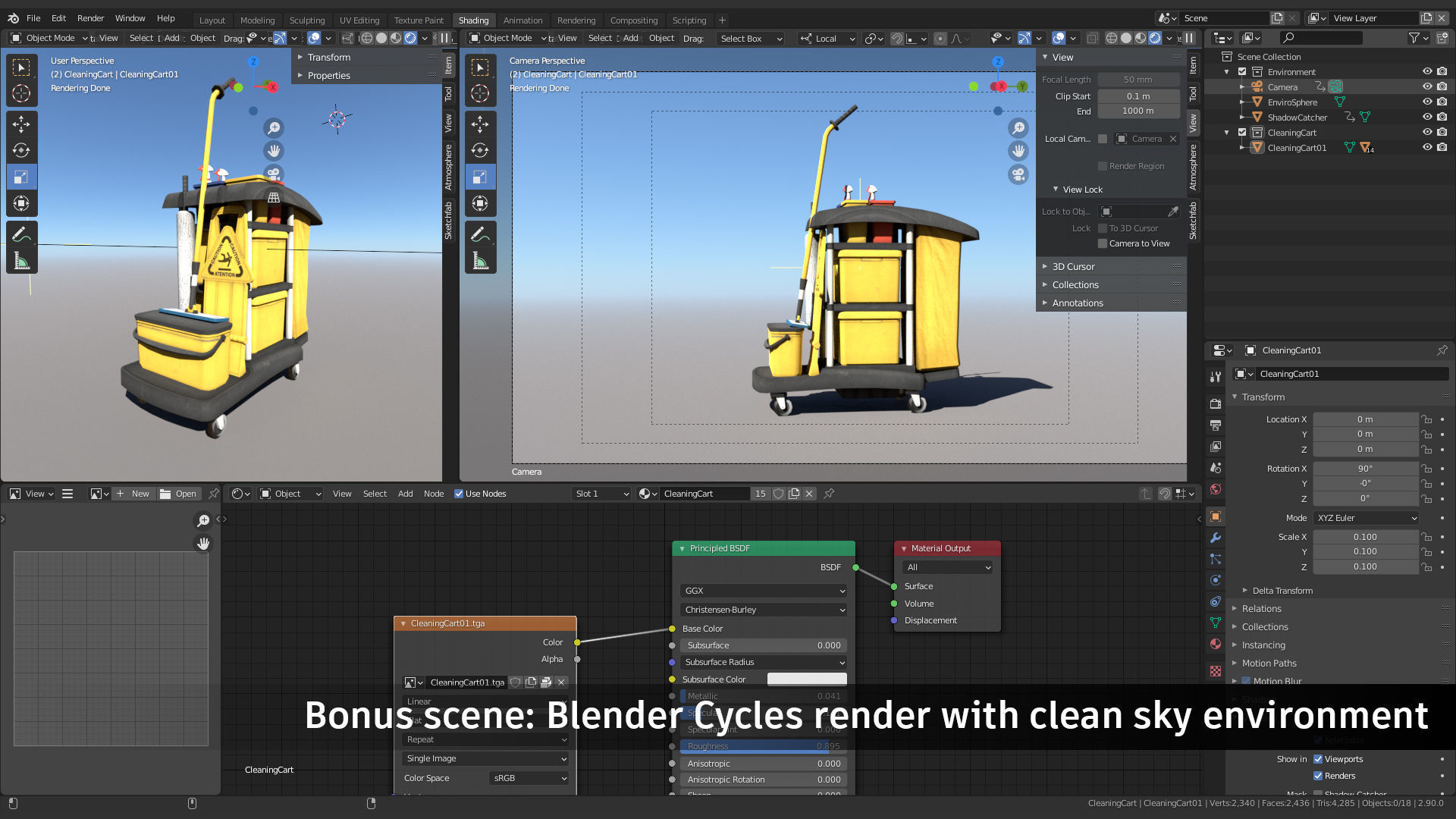Click the pan hand gizmo in camera viewport
The height and width of the screenshot is (819, 1456).
coord(1018,151)
